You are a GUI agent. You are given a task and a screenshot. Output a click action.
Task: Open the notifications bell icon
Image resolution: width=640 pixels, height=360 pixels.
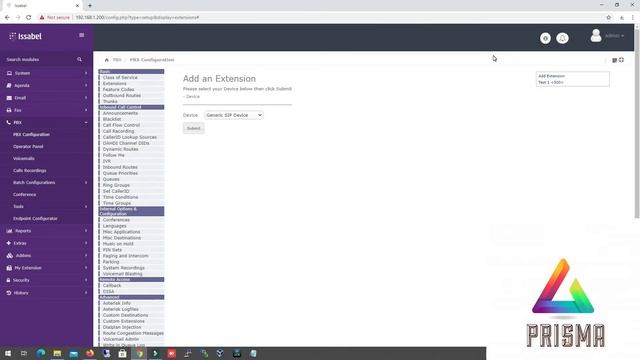coord(562,38)
